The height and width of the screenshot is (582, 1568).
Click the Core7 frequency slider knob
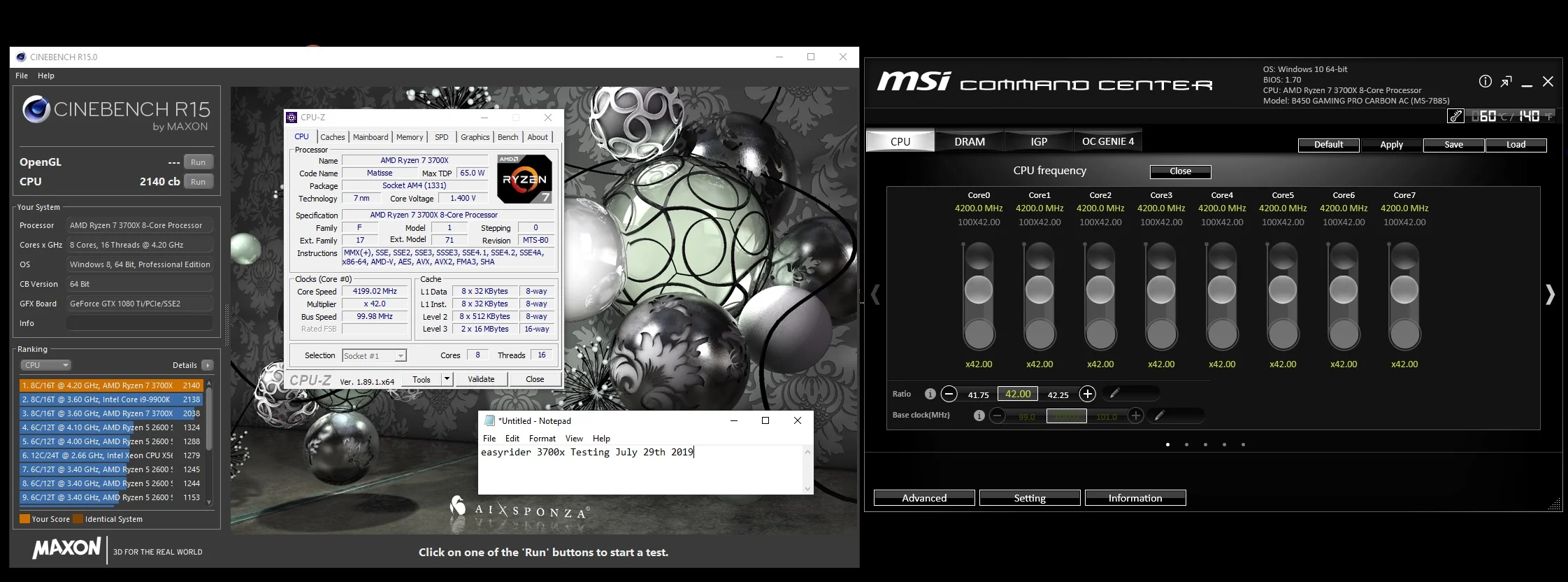click(x=1404, y=290)
